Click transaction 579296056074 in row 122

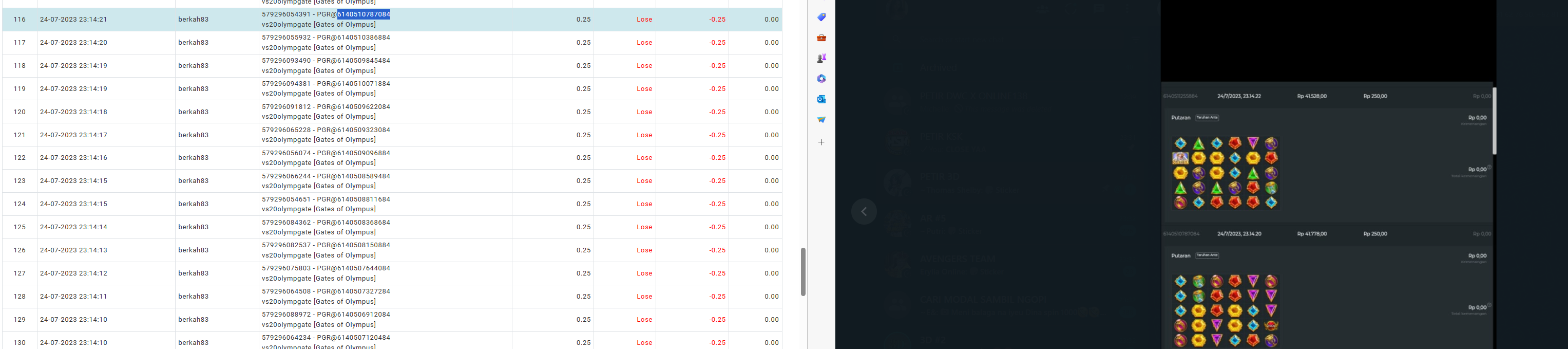click(x=326, y=153)
